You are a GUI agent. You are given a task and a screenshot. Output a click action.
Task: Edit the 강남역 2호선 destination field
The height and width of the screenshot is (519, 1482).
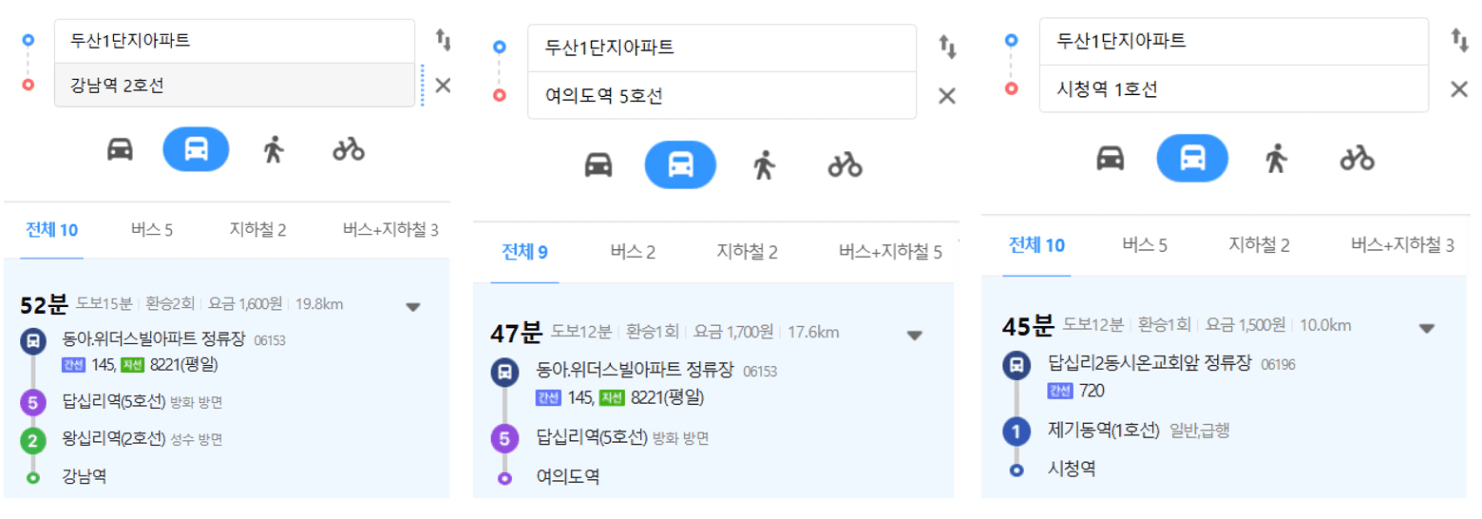coord(234,85)
